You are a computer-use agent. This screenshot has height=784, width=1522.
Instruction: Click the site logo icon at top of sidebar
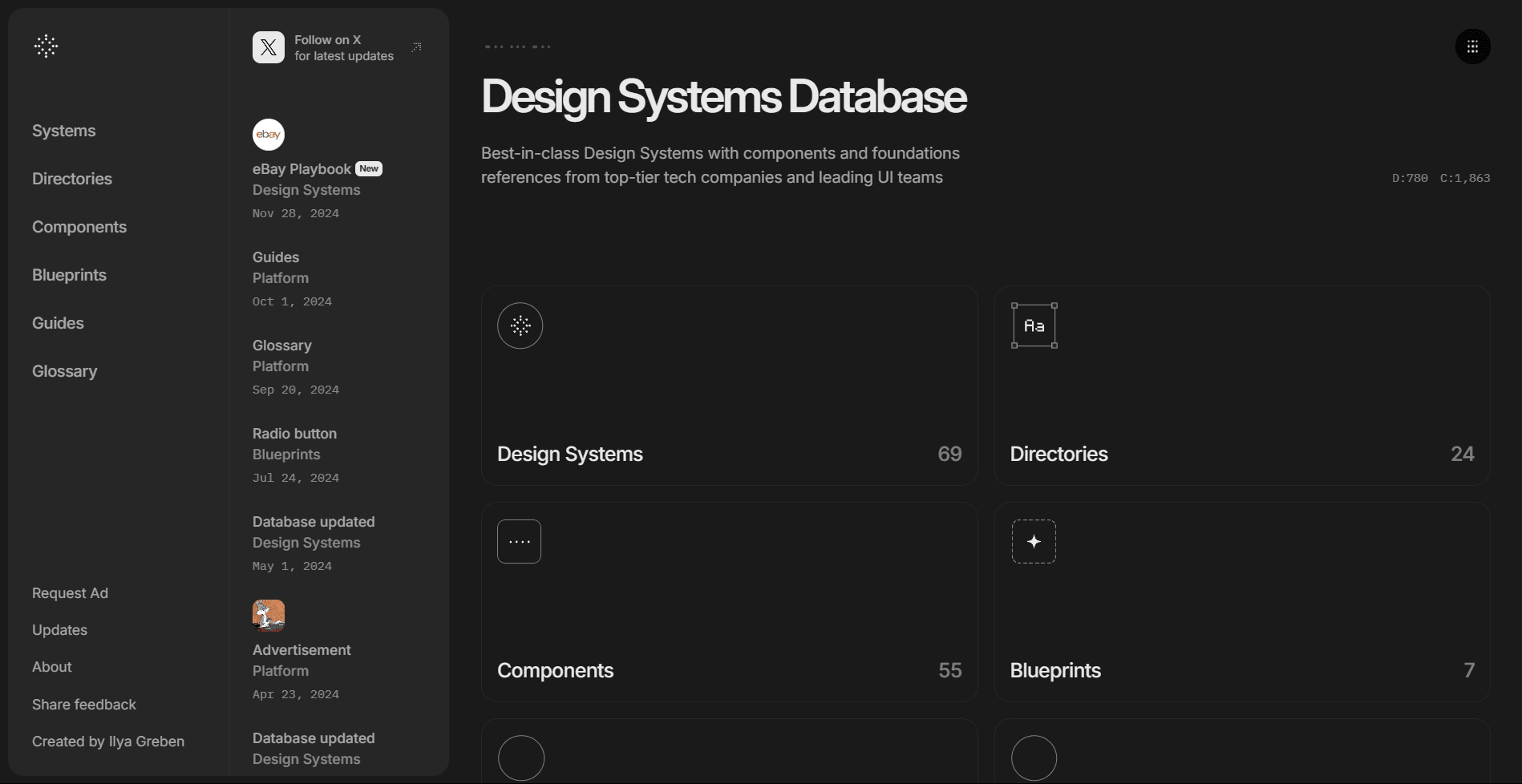pyautogui.click(x=46, y=46)
